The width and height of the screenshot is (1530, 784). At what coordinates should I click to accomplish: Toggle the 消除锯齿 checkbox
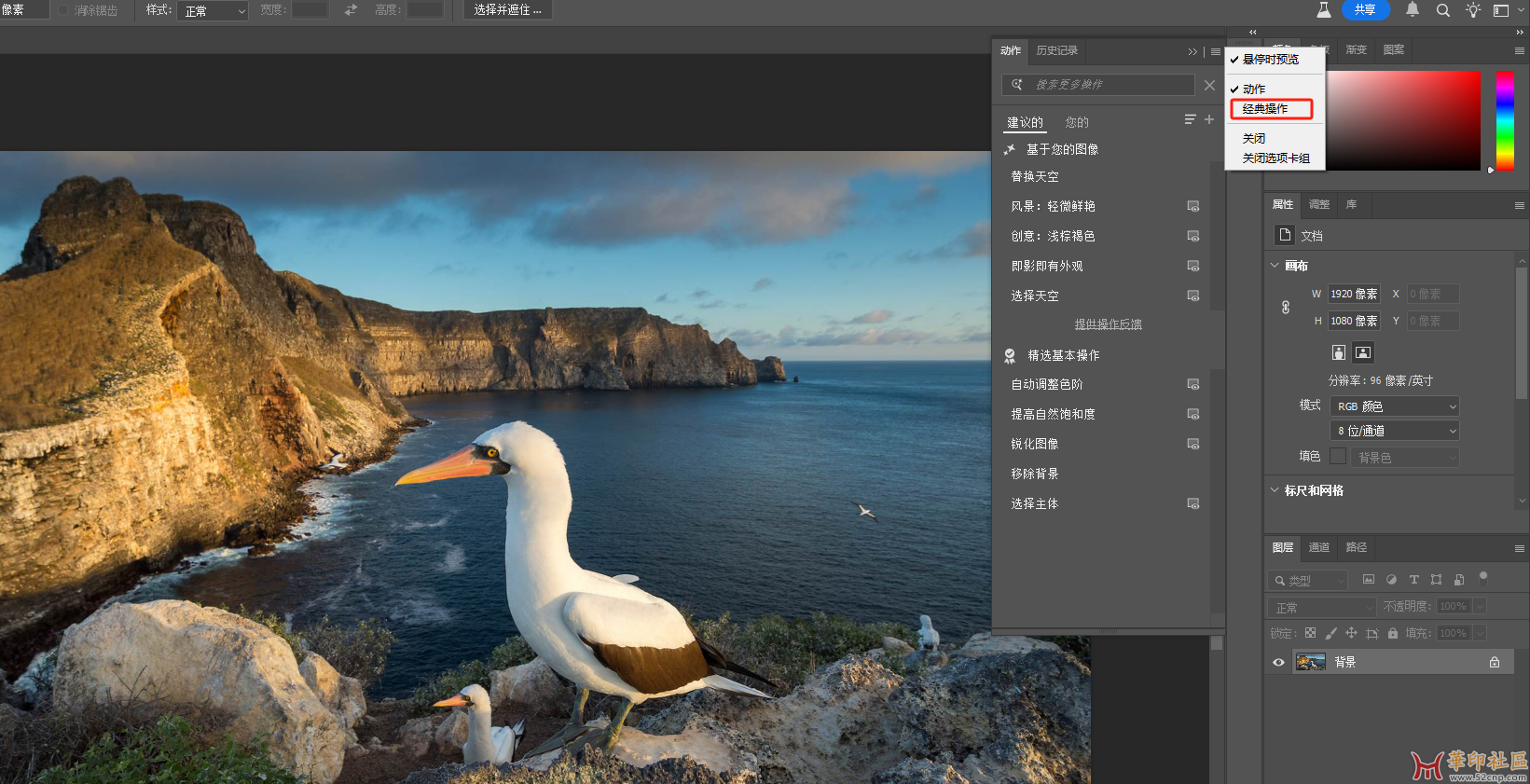click(63, 10)
